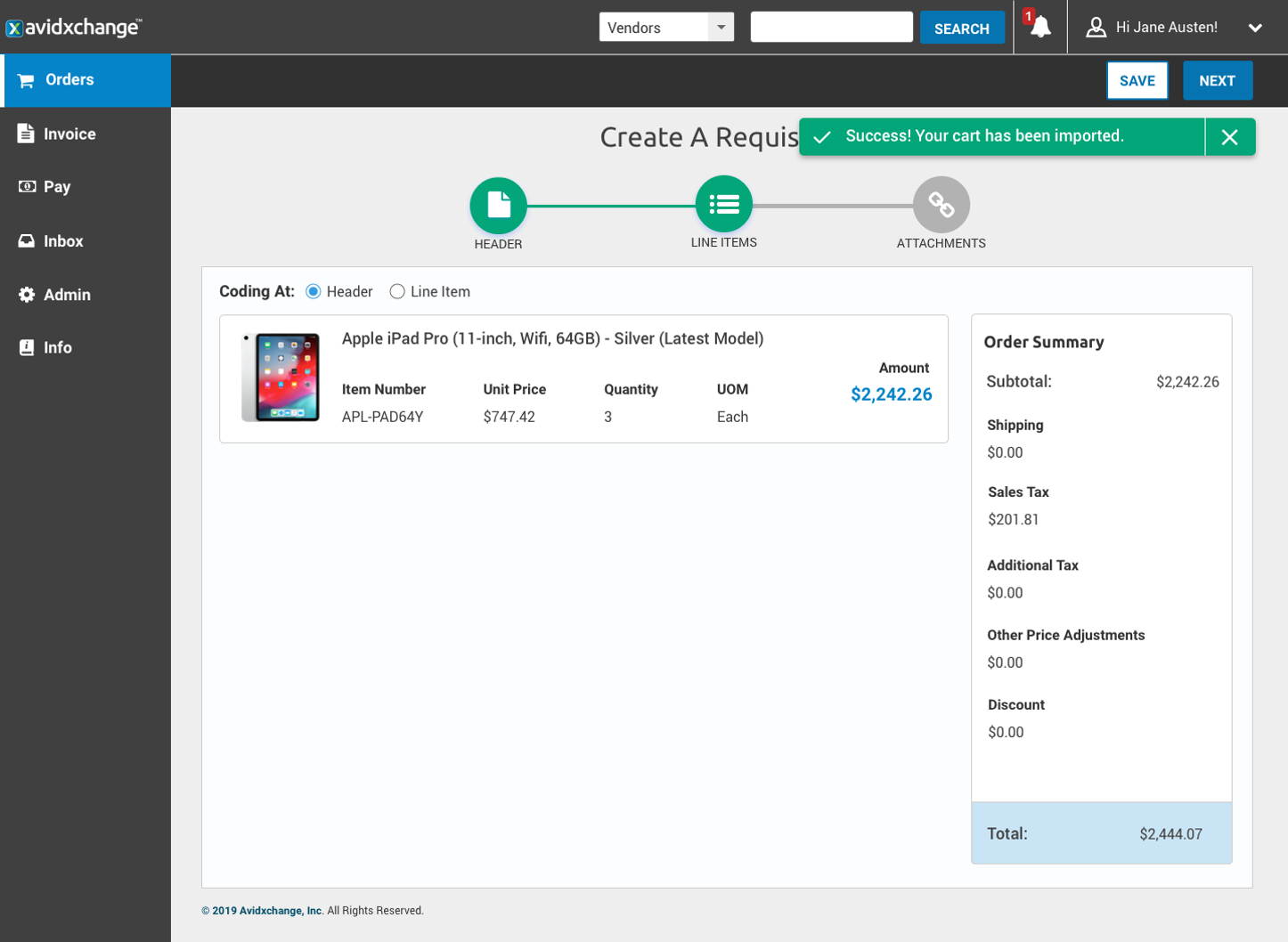Click unit price $747.42
The width and height of the screenshot is (1288, 942).
click(509, 417)
